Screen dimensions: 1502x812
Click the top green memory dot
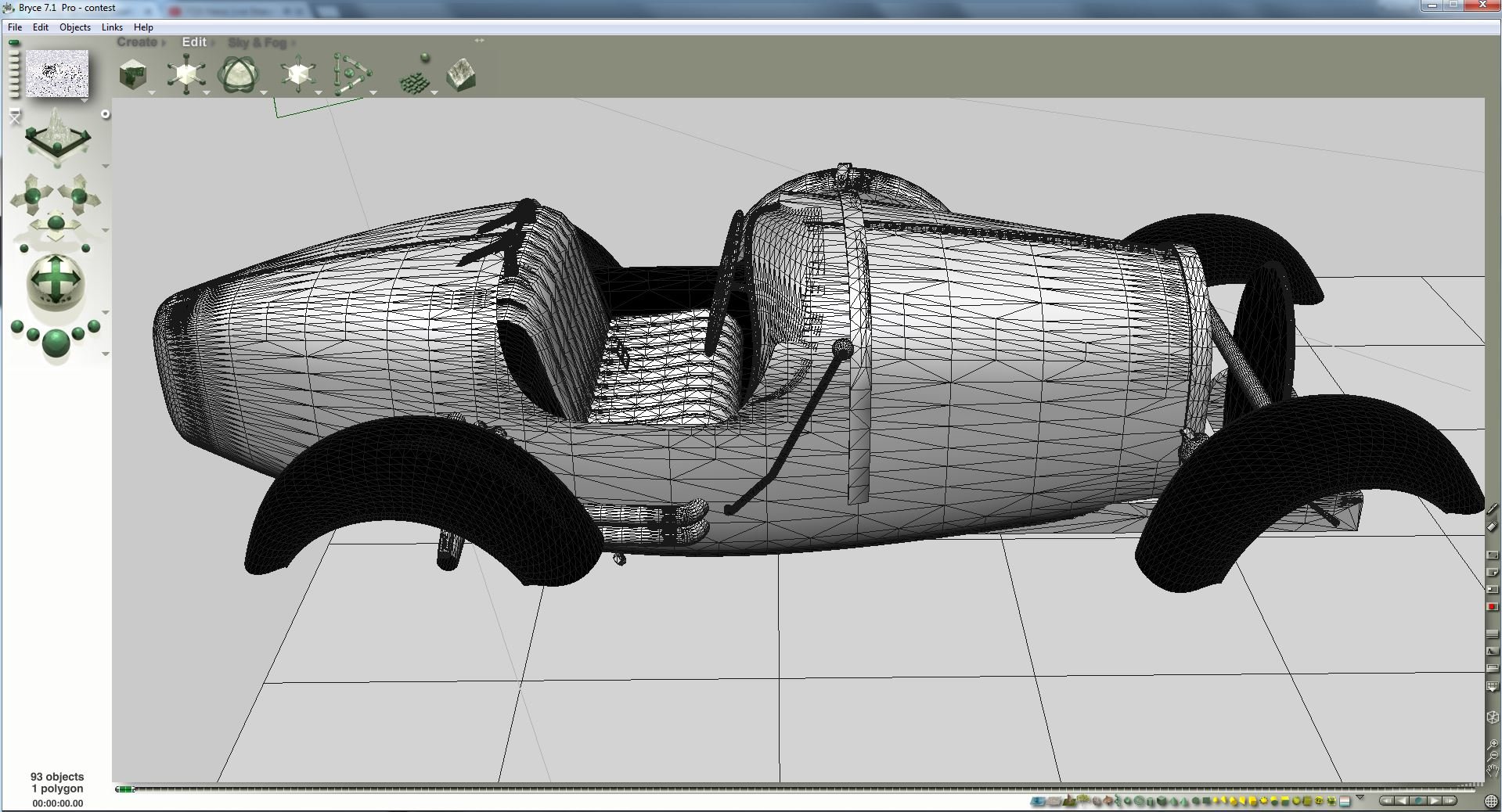point(14,43)
